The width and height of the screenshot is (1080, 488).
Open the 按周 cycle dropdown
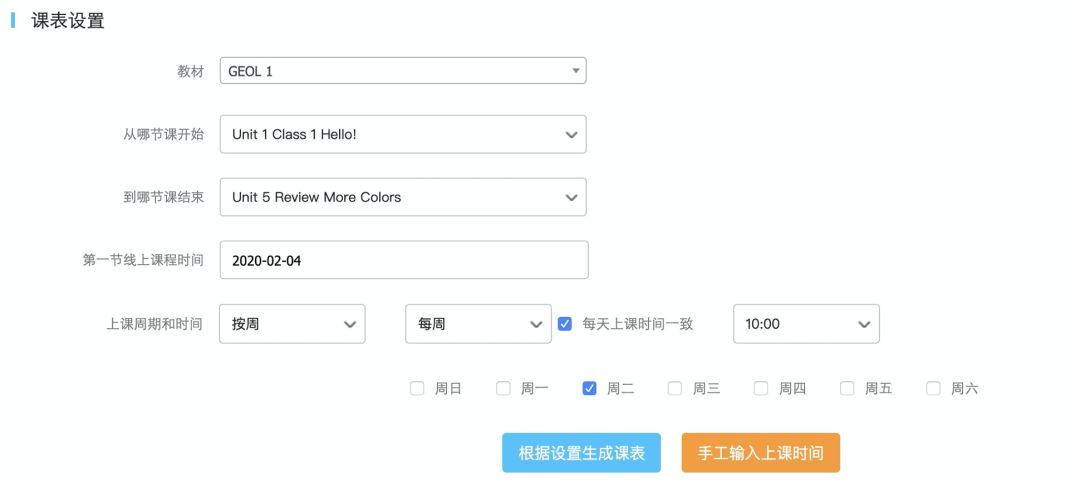(291, 324)
